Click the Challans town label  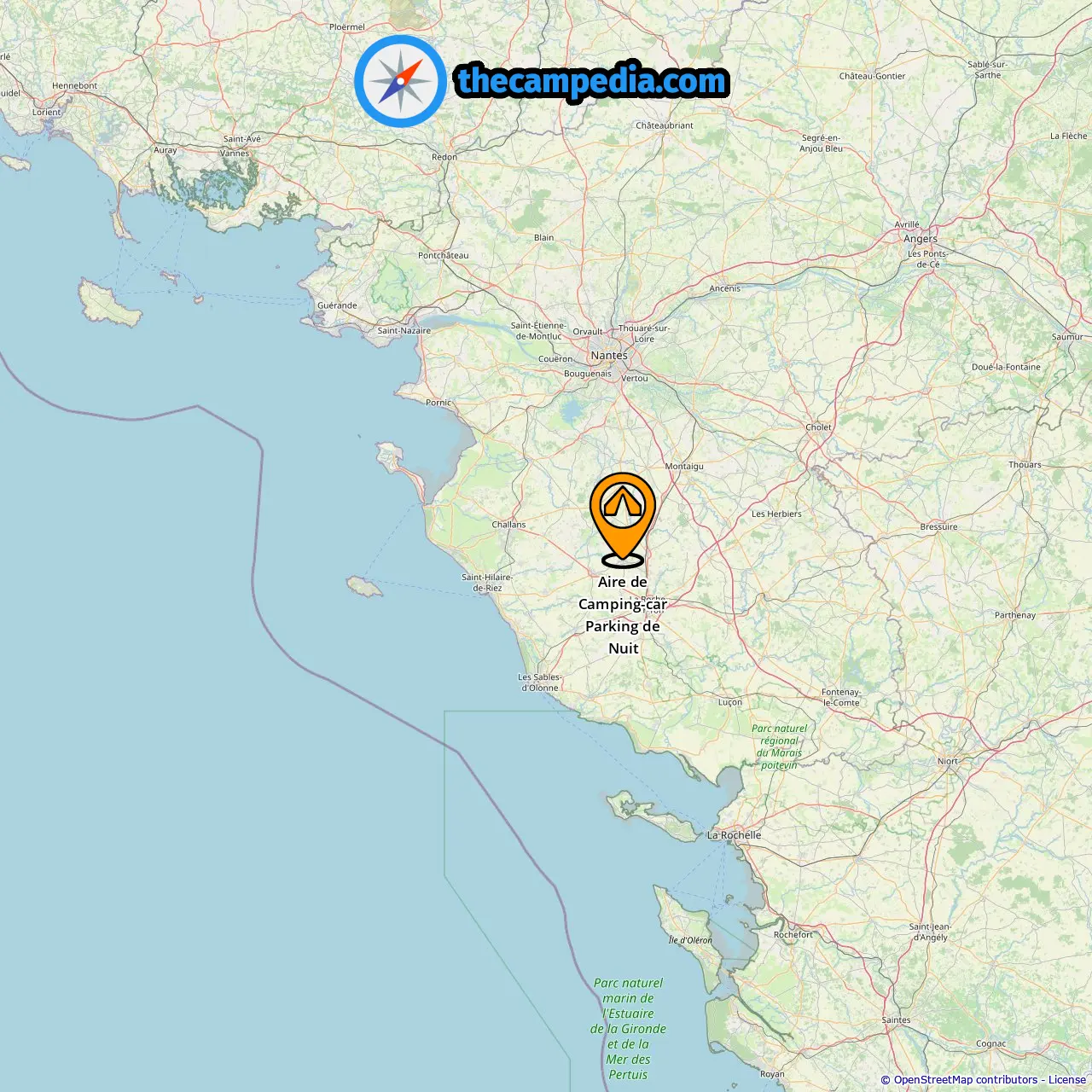[508, 525]
